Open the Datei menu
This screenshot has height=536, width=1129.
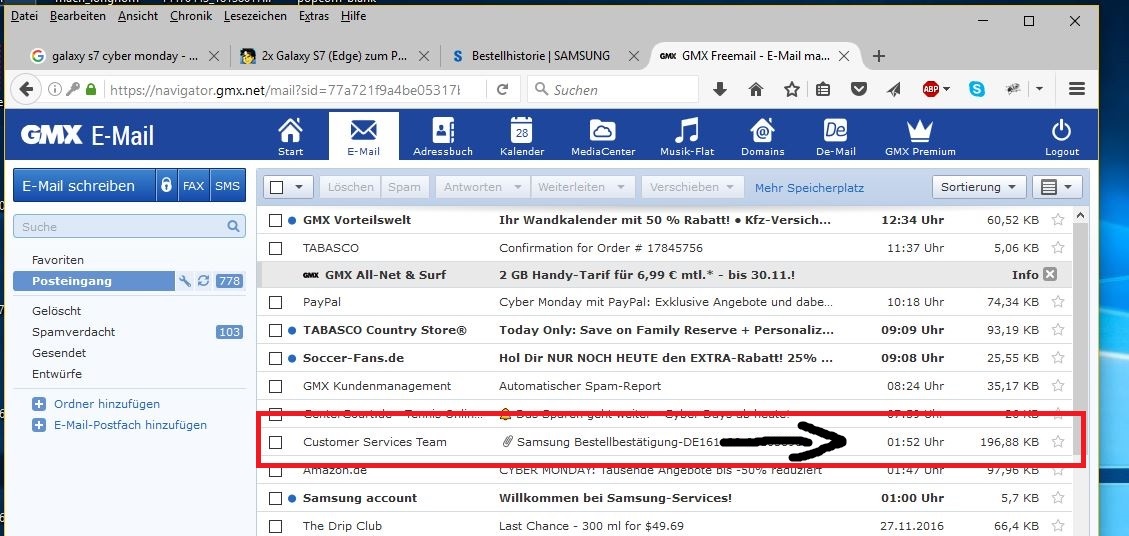24,16
